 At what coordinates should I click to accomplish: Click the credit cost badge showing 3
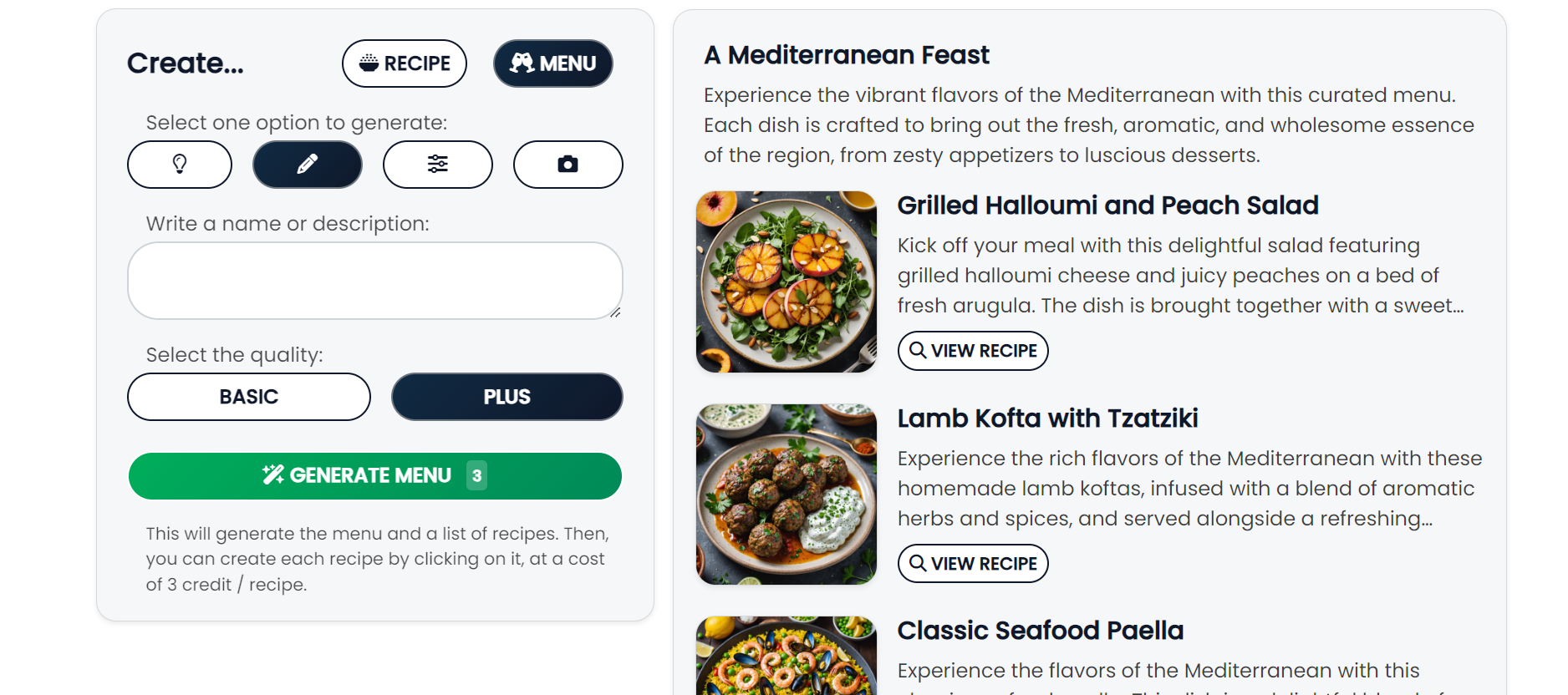(x=476, y=475)
